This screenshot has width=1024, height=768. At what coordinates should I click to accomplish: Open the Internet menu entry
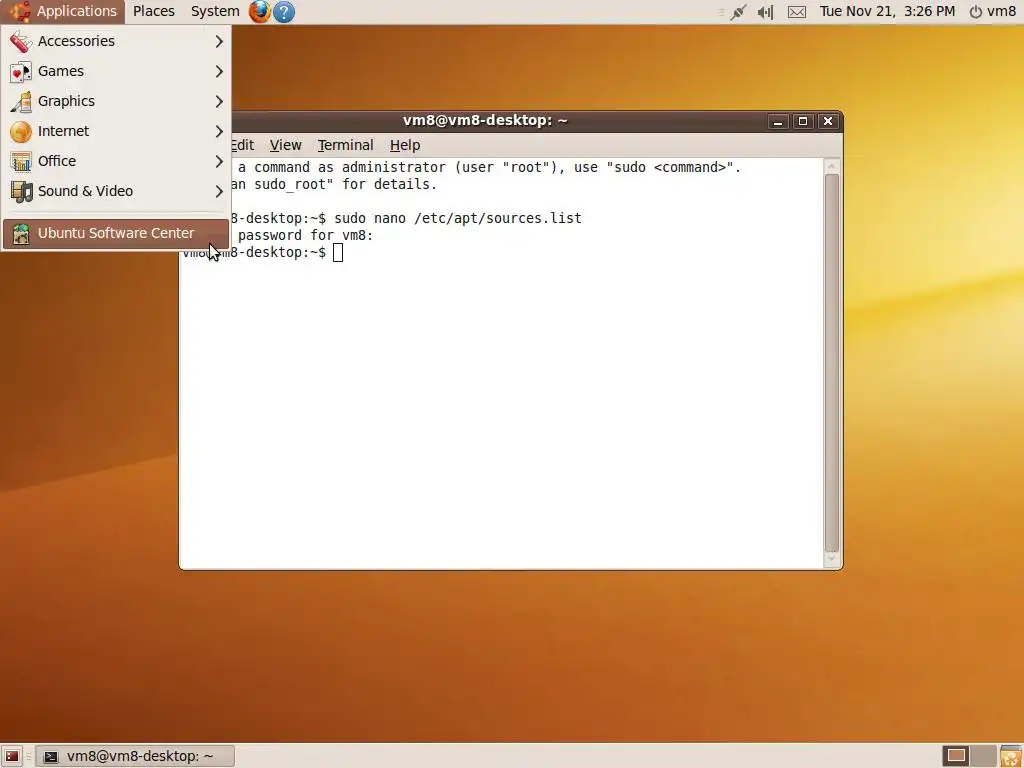[x=116, y=131]
